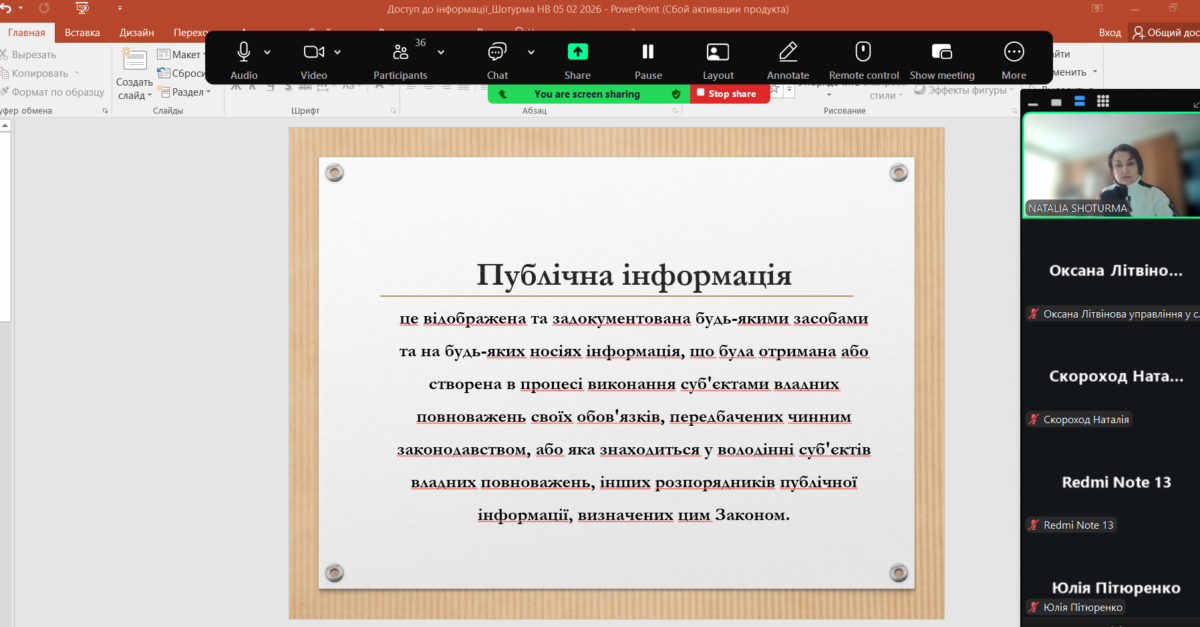Open the Zoom Layout options
The width and height of the screenshot is (1200, 627).
tap(717, 52)
